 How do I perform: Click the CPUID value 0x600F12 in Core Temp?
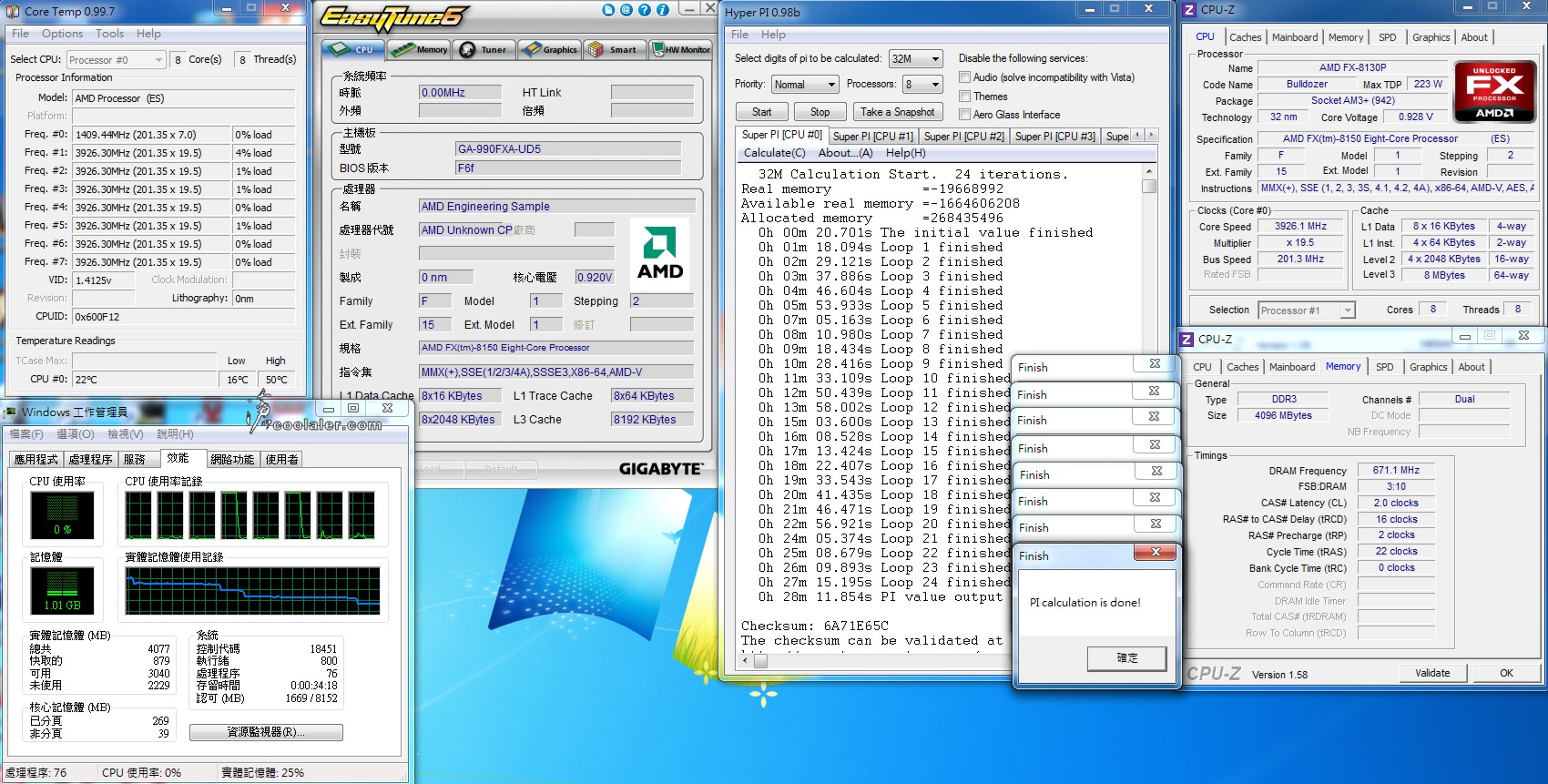(183, 317)
